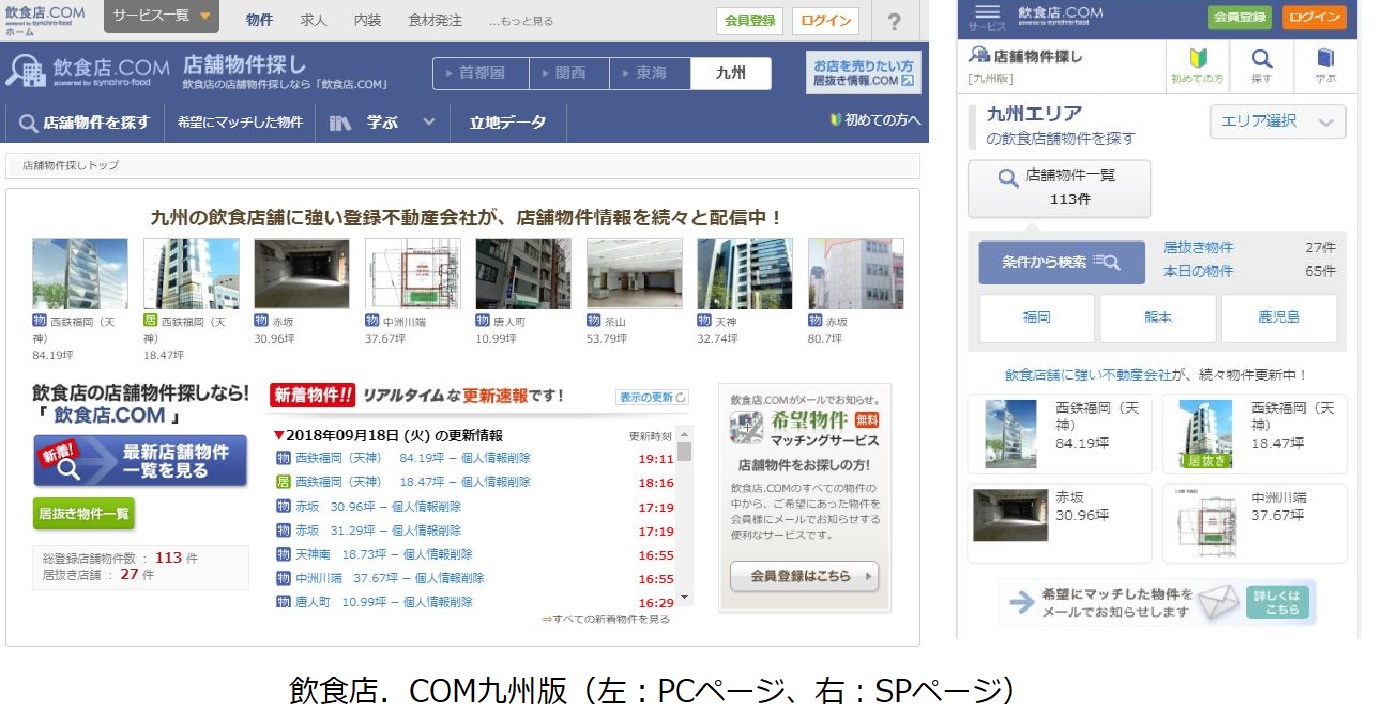Click the SP page orange ログイン button

[x=1315, y=17]
